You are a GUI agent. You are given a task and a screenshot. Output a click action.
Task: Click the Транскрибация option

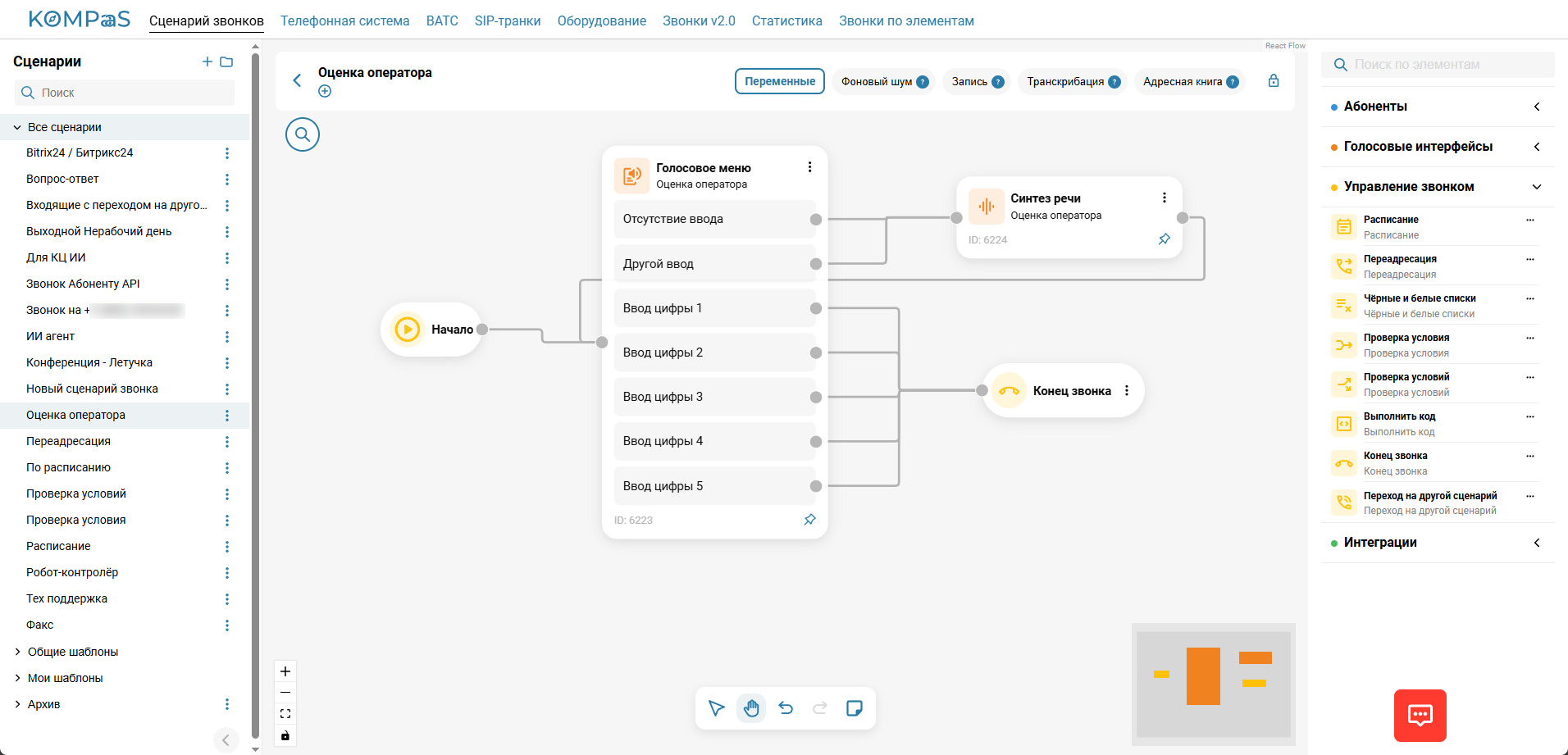(1073, 81)
